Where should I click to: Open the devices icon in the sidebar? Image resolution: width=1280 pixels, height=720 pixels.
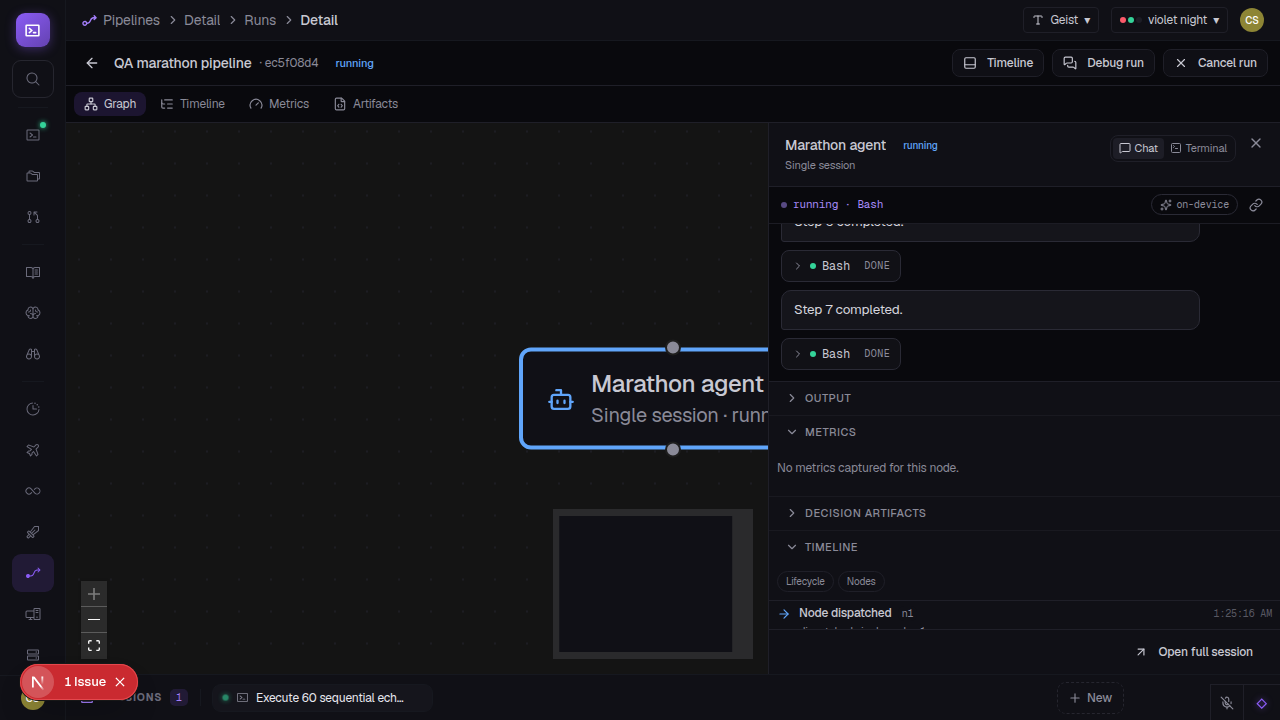point(33,614)
